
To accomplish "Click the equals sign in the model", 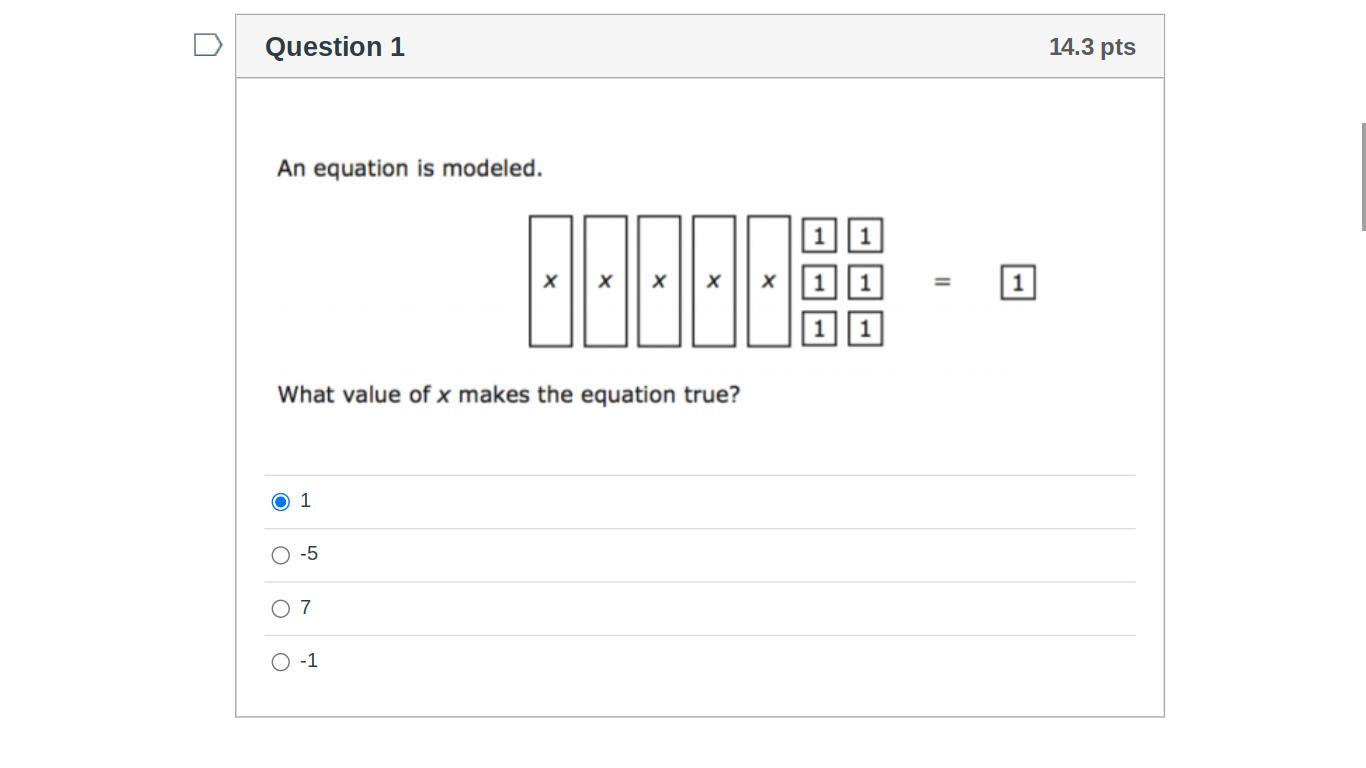I will (x=942, y=282).
